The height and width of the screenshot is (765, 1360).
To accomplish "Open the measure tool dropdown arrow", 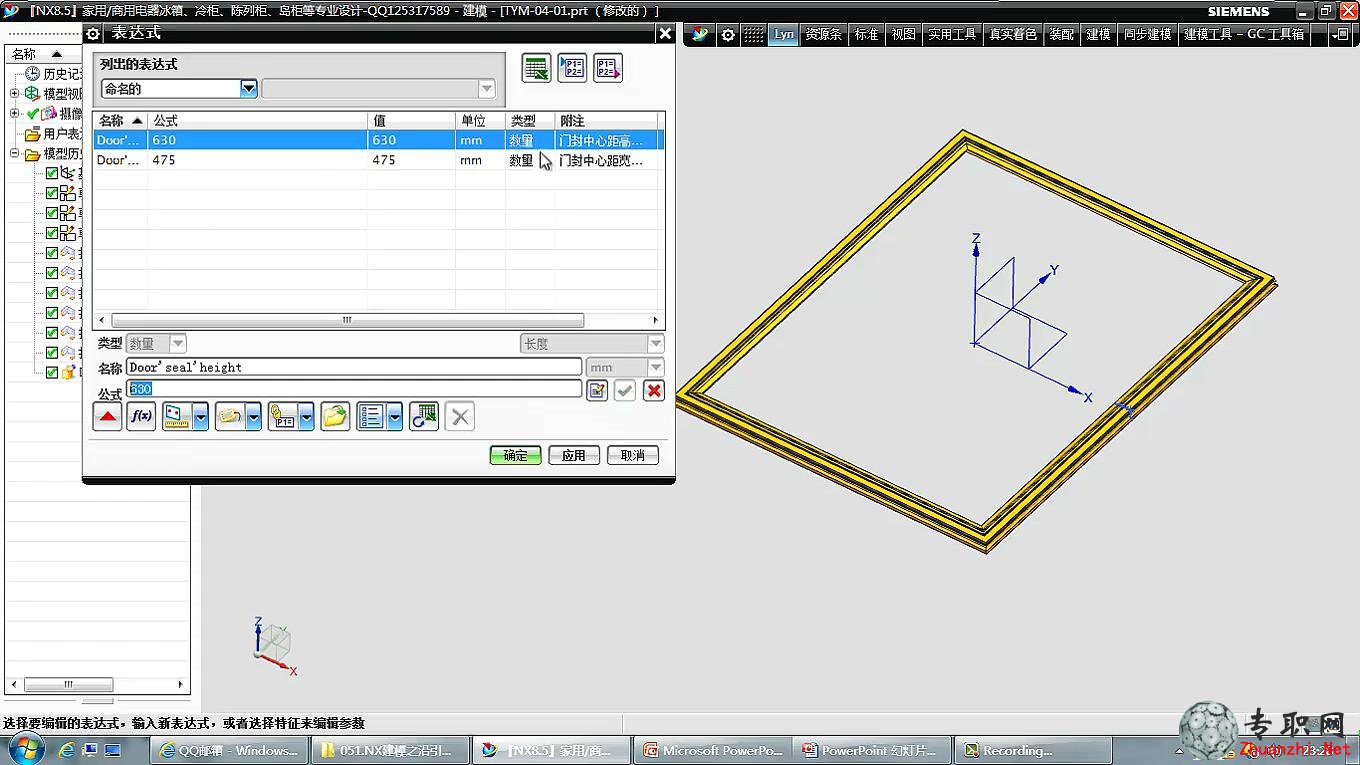I will [x=201, y=417].
